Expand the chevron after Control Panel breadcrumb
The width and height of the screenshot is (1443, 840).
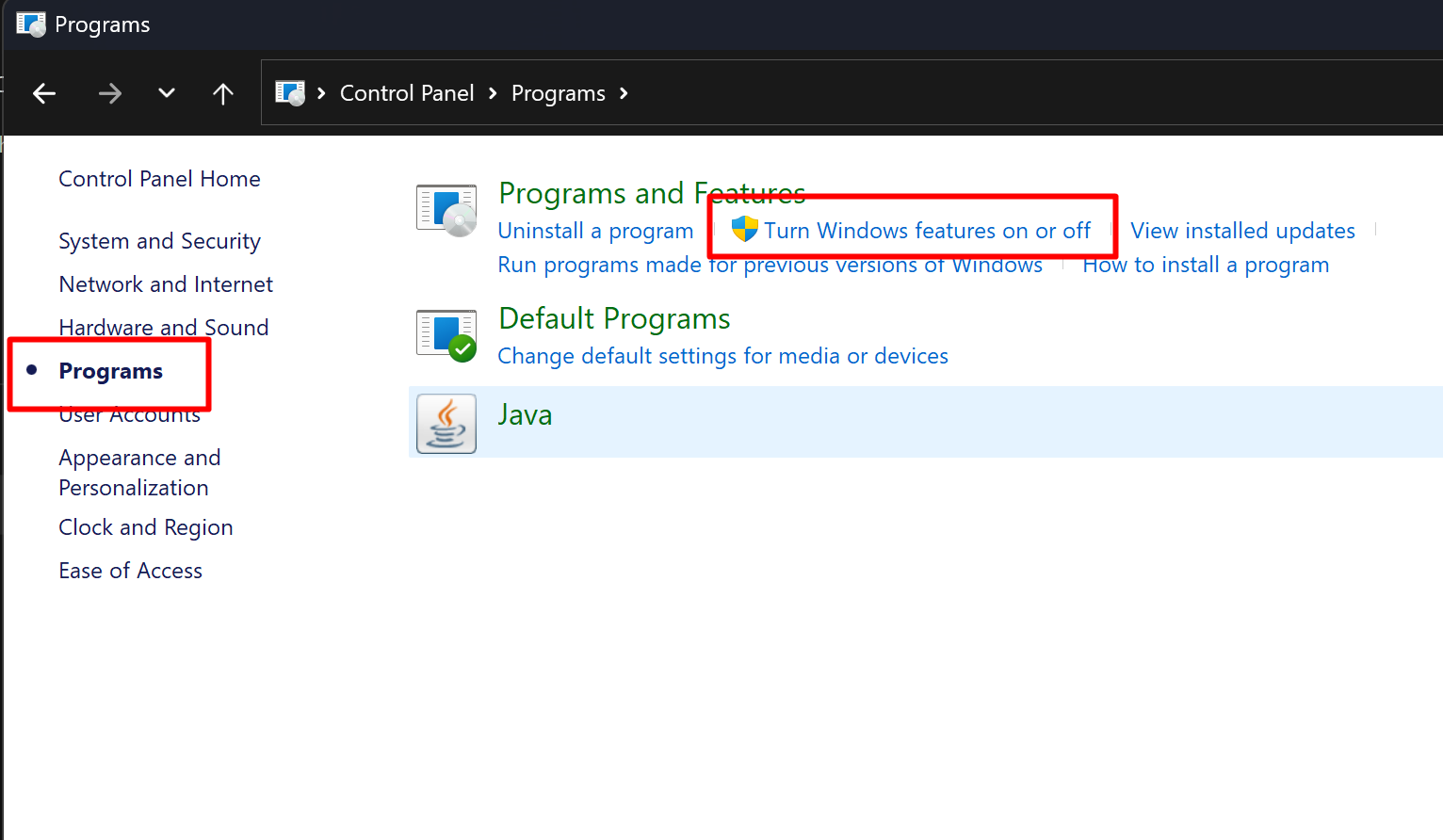pyautogui.click(x=493, y=93)
